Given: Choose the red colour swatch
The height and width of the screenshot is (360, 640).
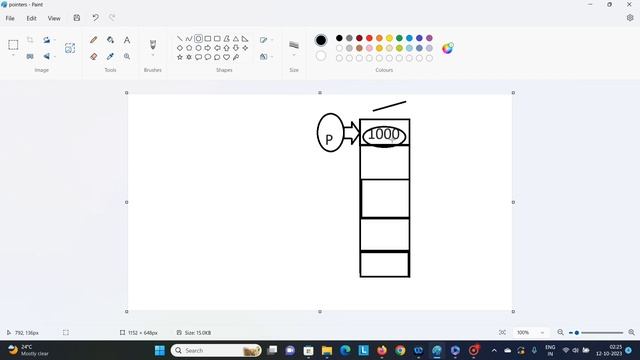Looking at the screenshot, I should click(x=369, y=38).
